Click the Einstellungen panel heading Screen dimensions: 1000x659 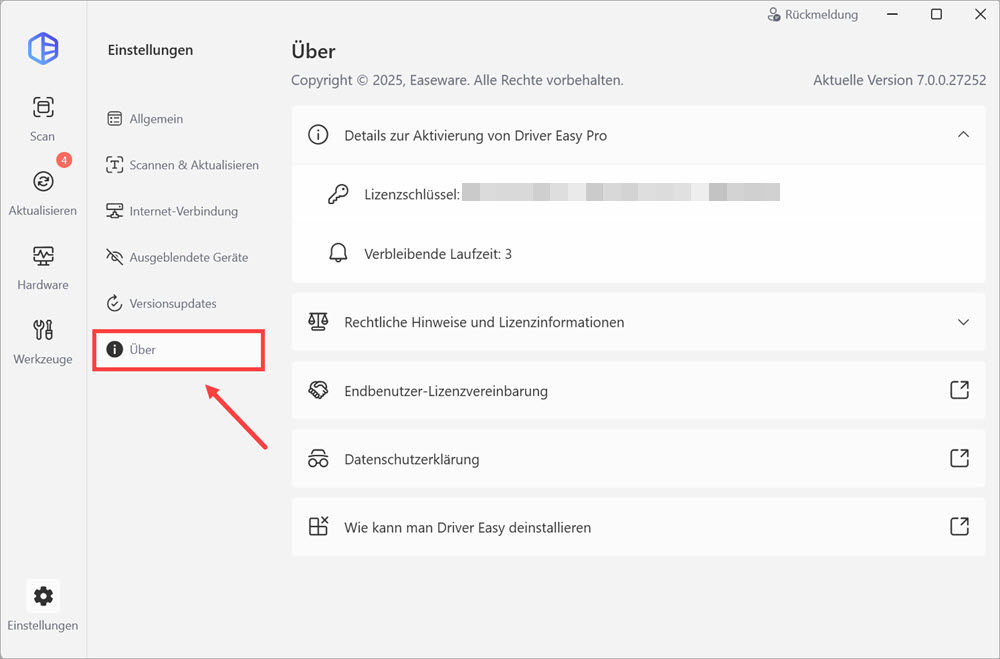click(151, 50)
